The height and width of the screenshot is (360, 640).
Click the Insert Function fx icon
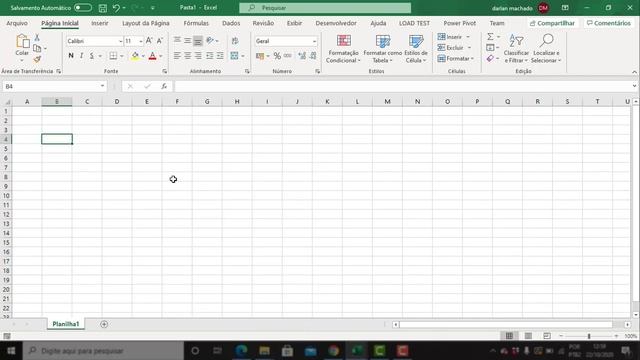point(164,87)
